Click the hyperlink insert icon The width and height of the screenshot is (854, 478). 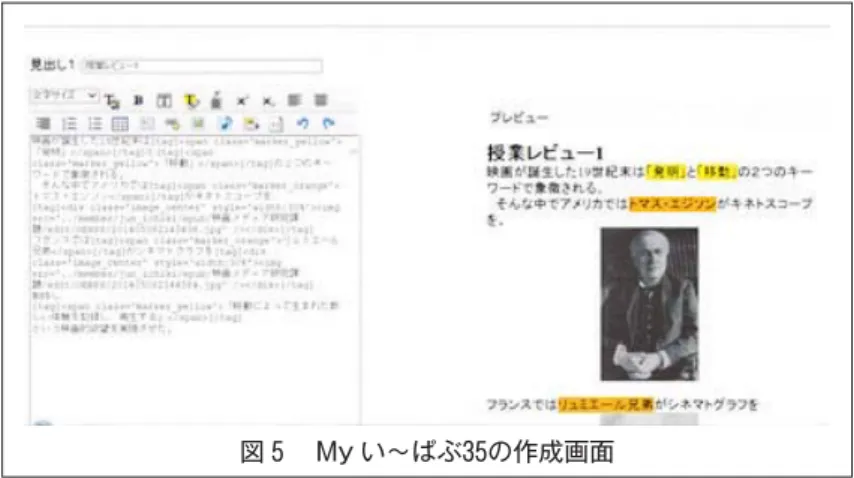click(x=173, y=124)
